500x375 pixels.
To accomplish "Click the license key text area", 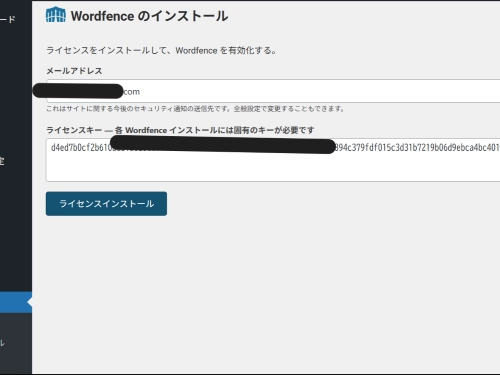I will point(273,160).
